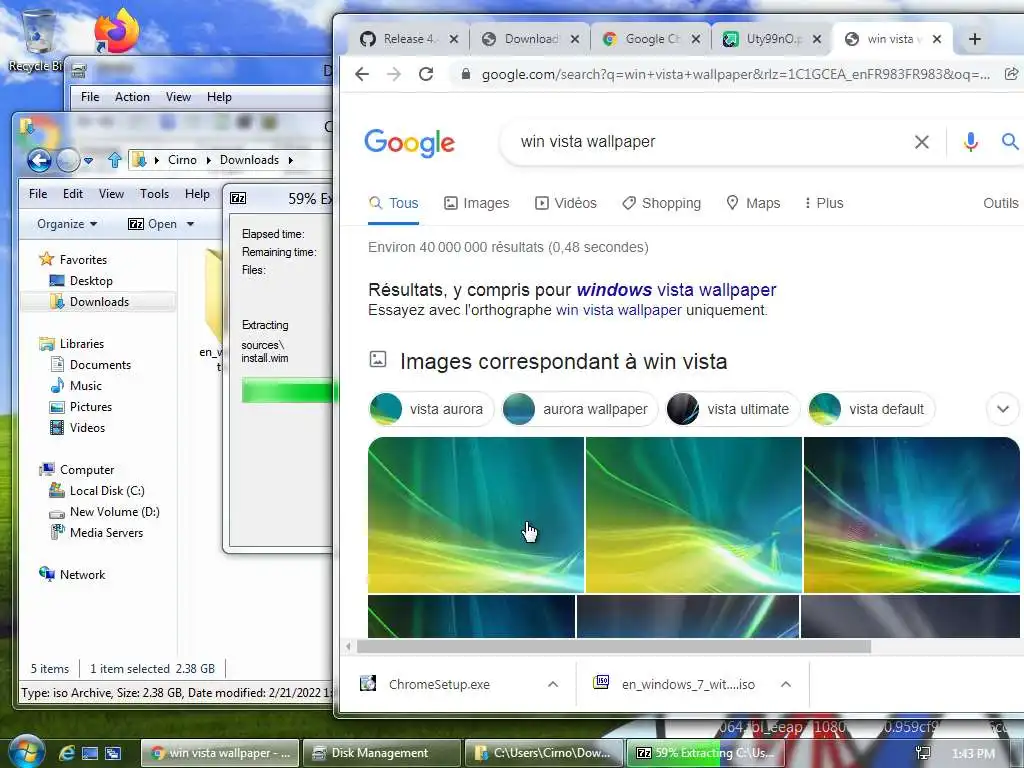
Task: Select the vista default chip
Action: pos(871,409)
